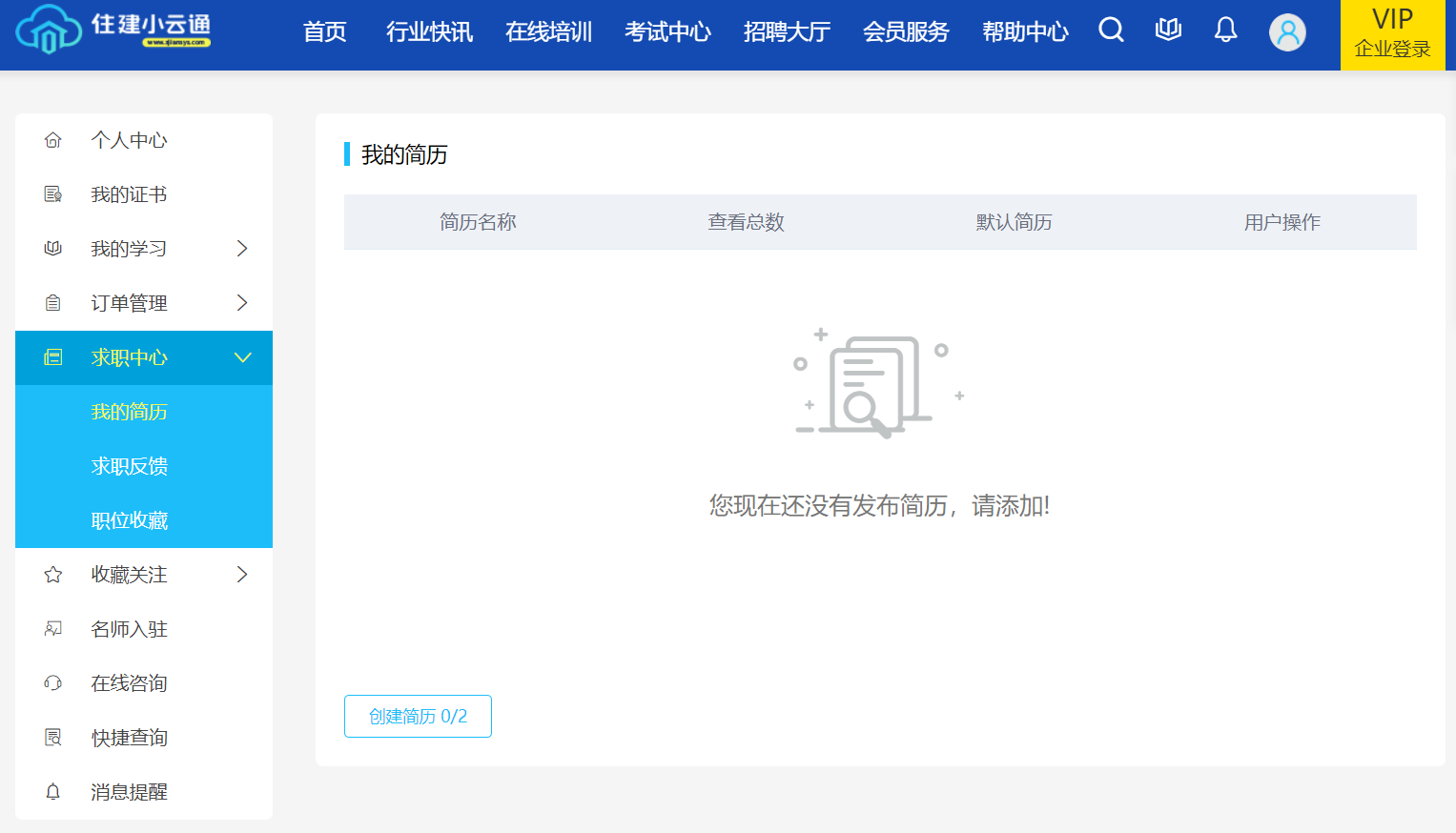Open the book study icon in header
Screen dimensions: 1456x833
pyautogui.click(x=1168, y=30)
